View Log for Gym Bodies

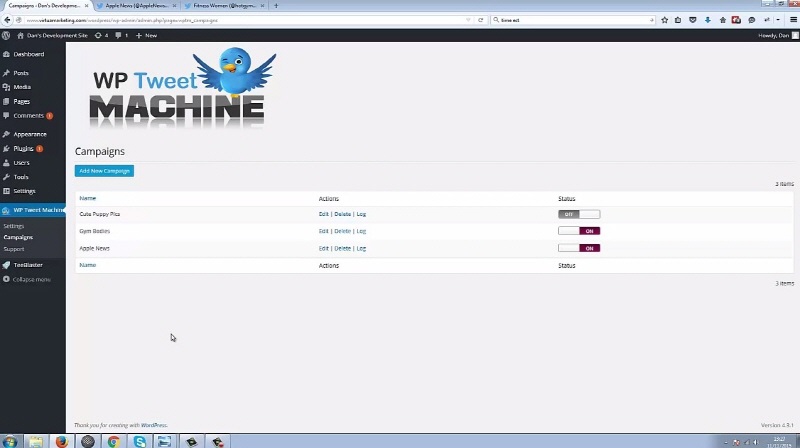(x=361, y=231)
